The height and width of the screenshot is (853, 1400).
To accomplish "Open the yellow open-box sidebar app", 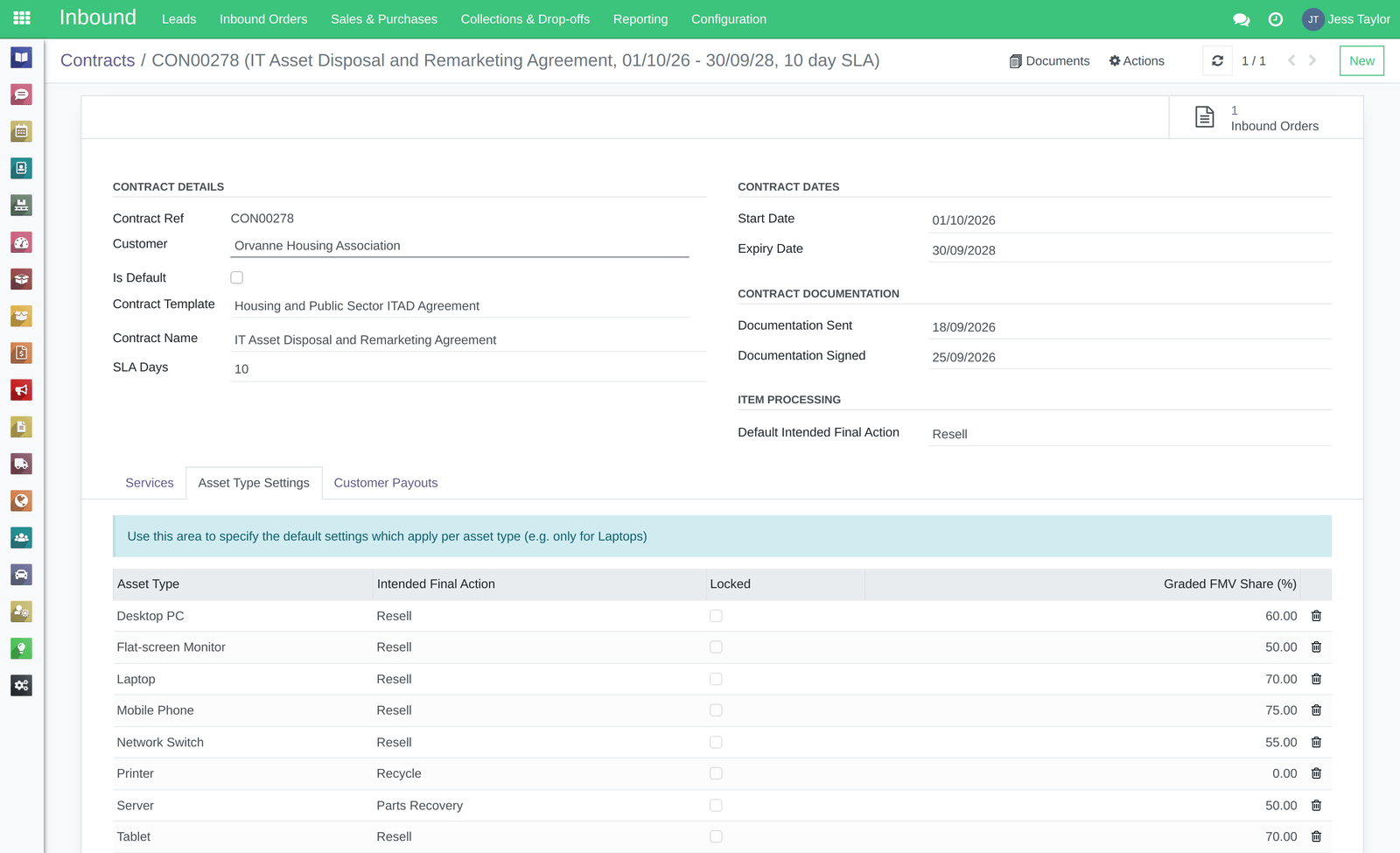I will 22,316.
